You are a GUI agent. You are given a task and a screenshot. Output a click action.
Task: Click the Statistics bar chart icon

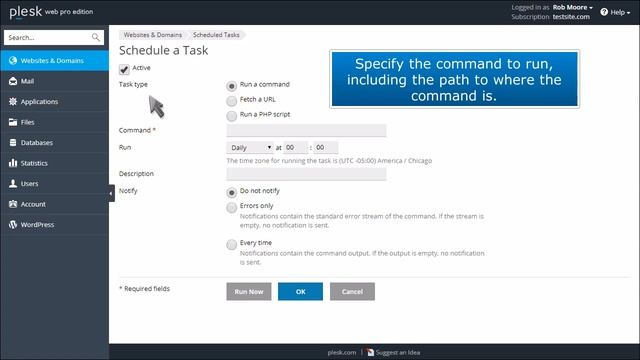(x=13, y=163)
